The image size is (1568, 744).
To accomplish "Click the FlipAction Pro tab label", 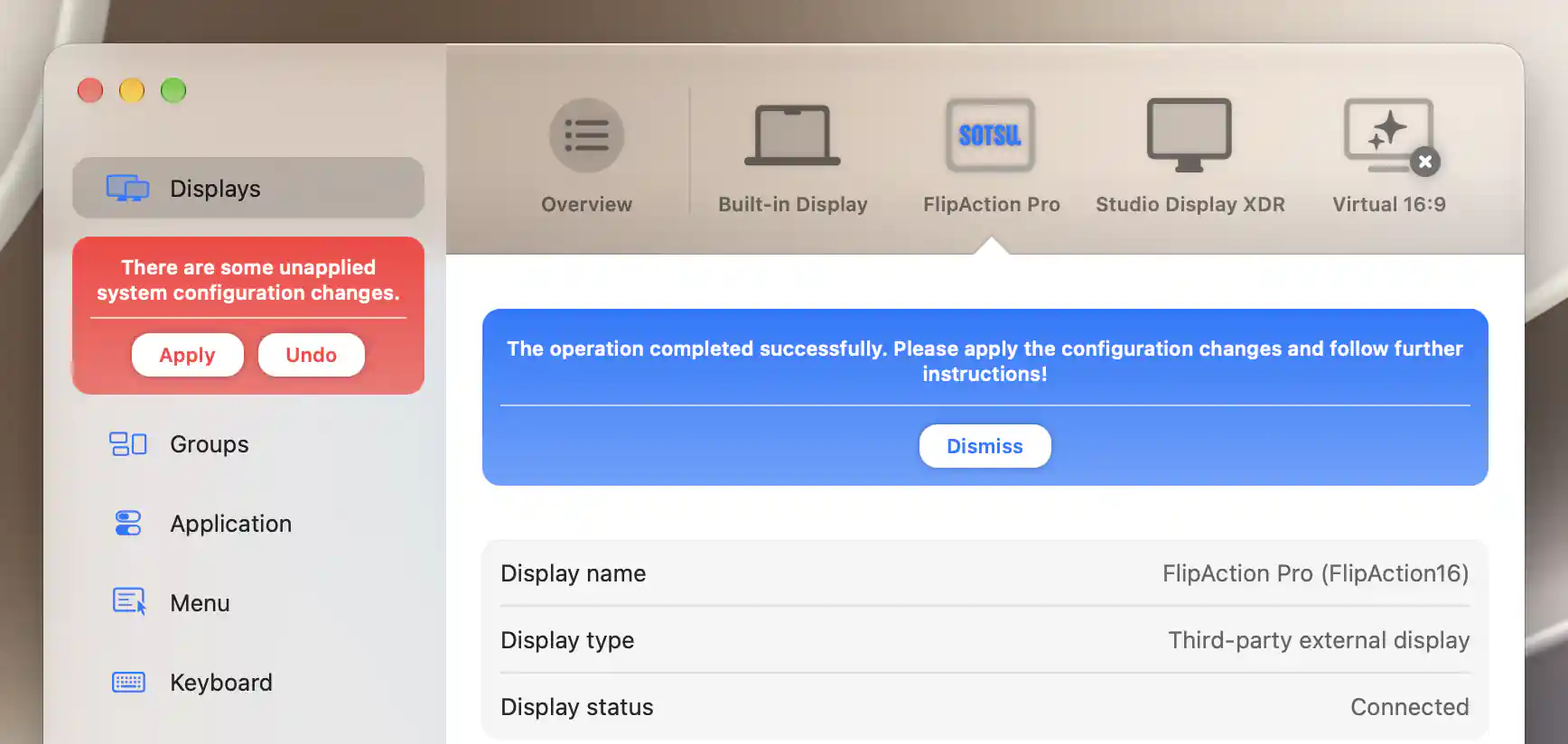I will (991, 204).
